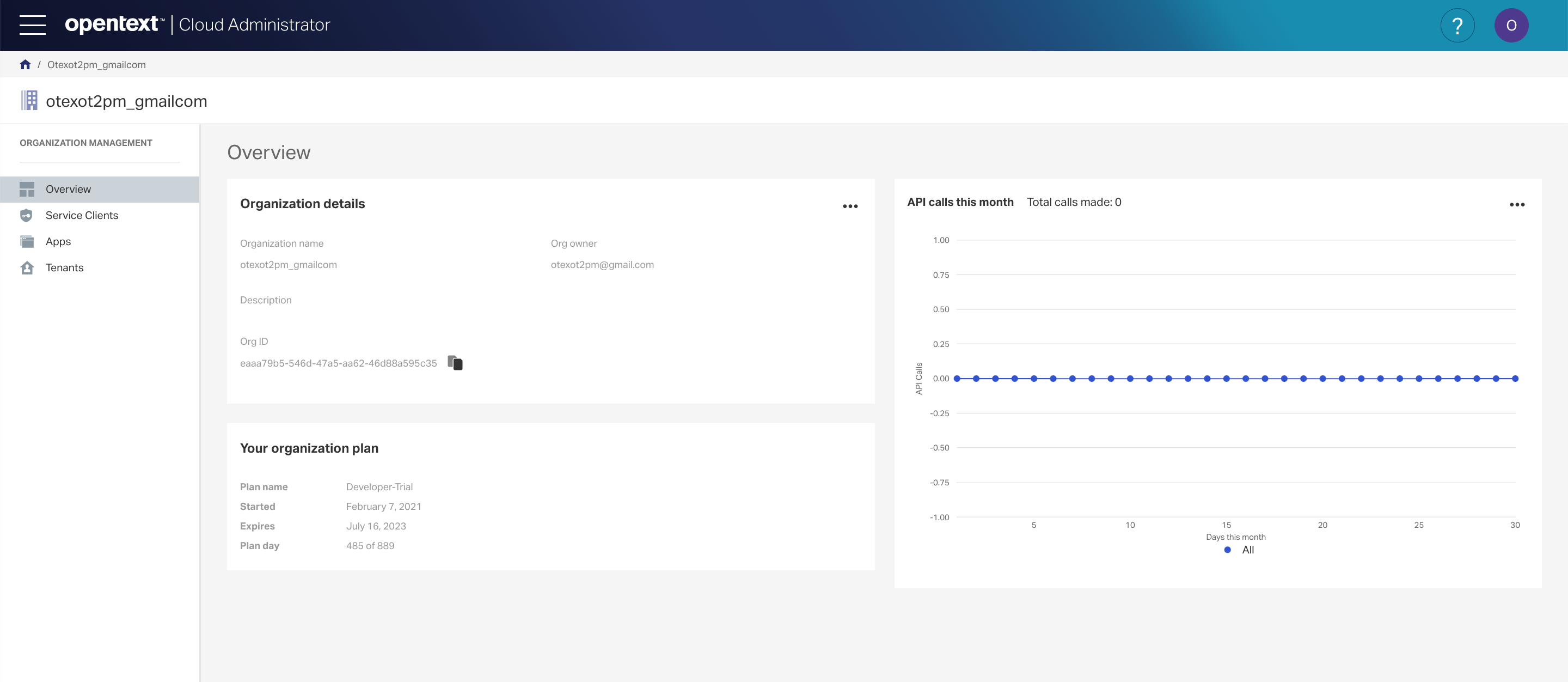Click the Overview dashboard icon in sidebar
Image resolution: width=1568 pixels, height=682 pixels.
[27, 190]
